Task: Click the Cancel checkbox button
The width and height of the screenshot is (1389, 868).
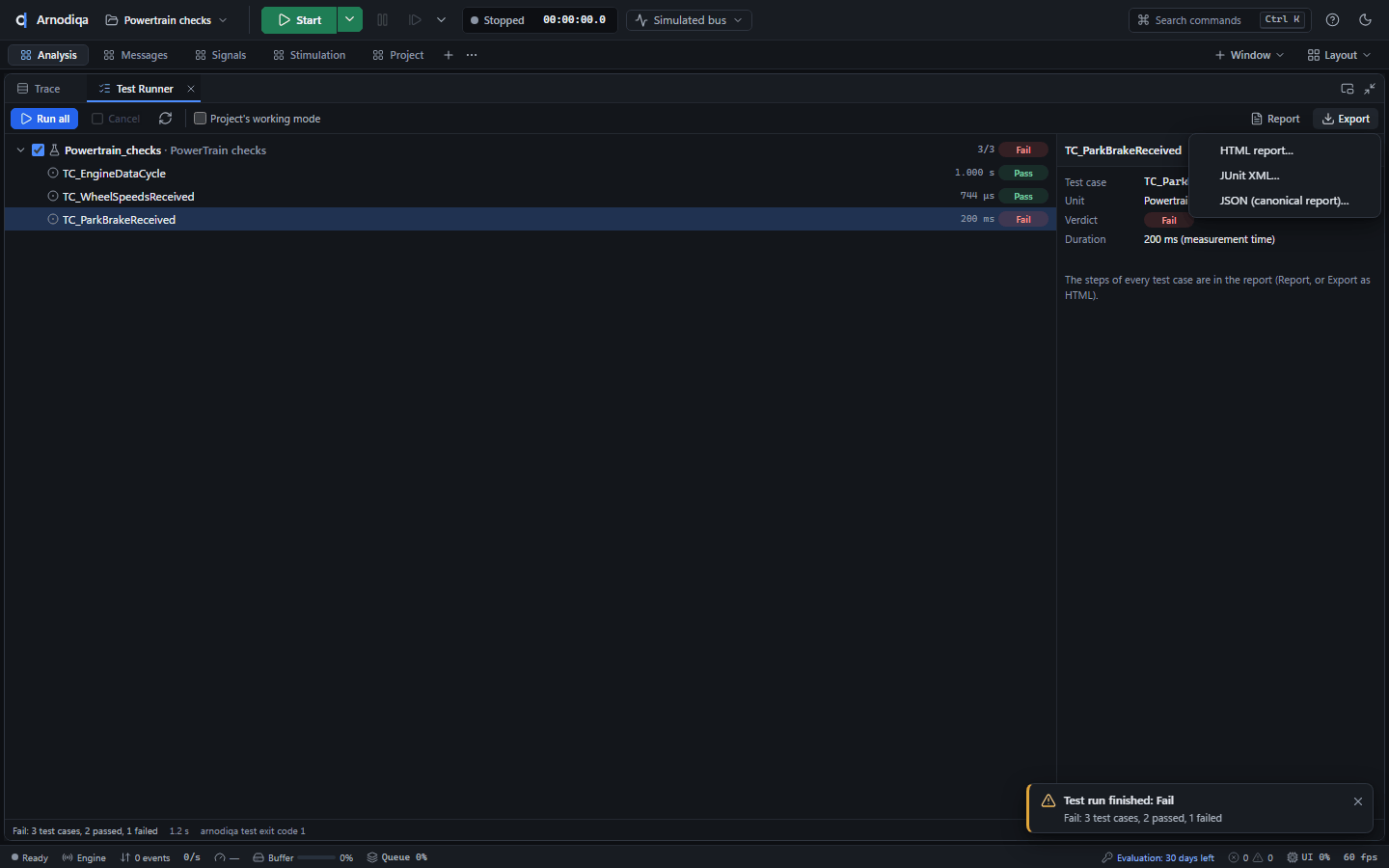Action: 116,119
